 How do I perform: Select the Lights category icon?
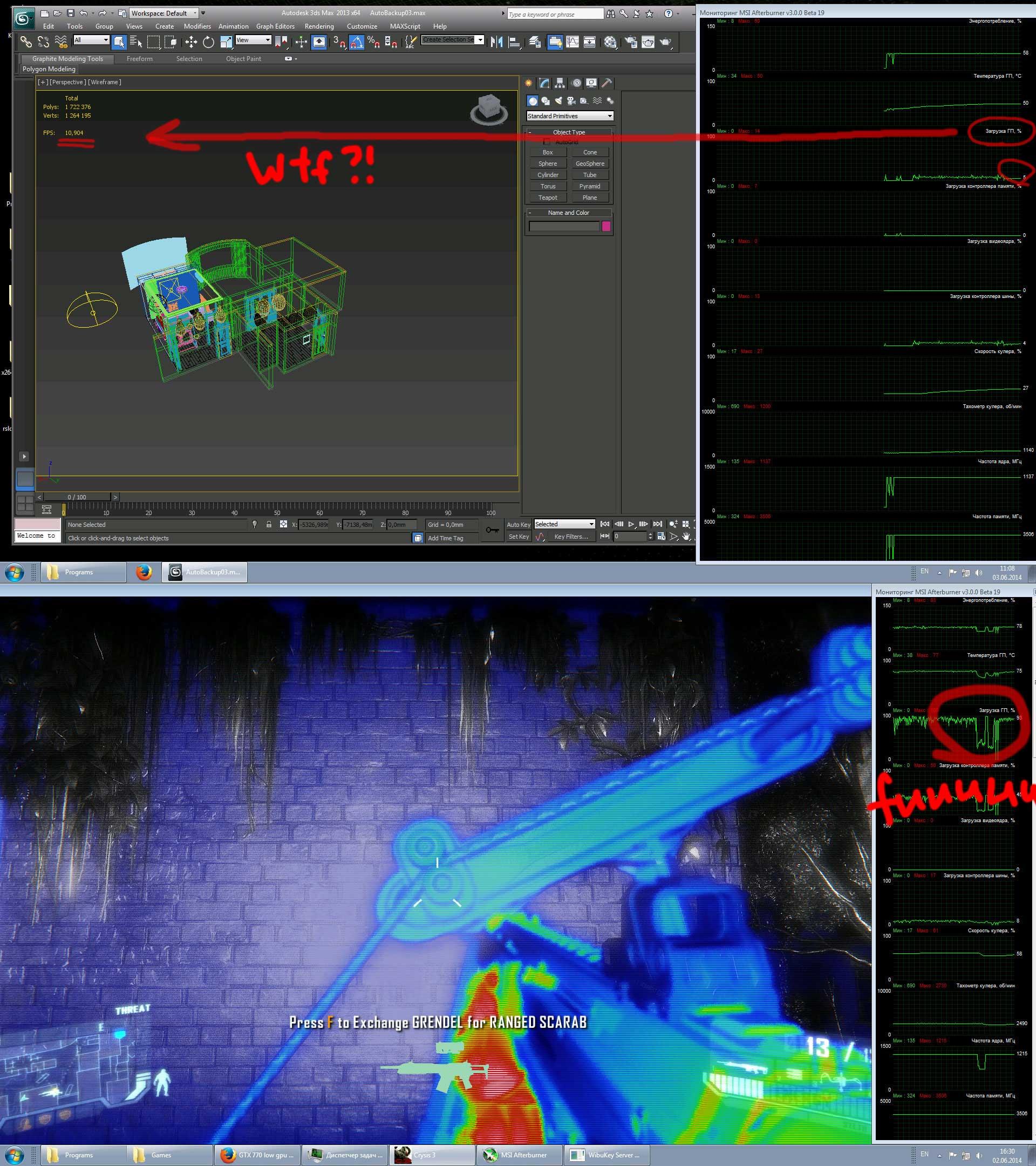pos(558,101)
